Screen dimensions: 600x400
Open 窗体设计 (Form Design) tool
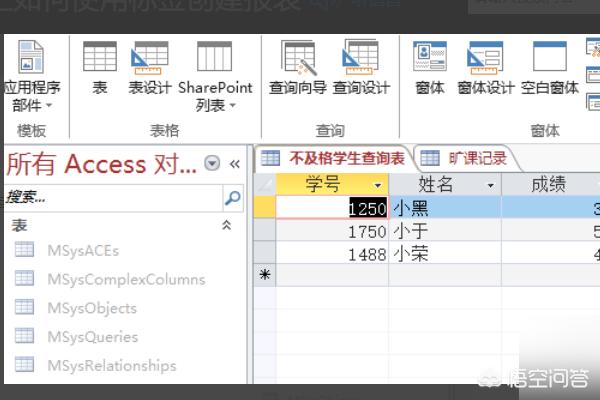point(485,68)
